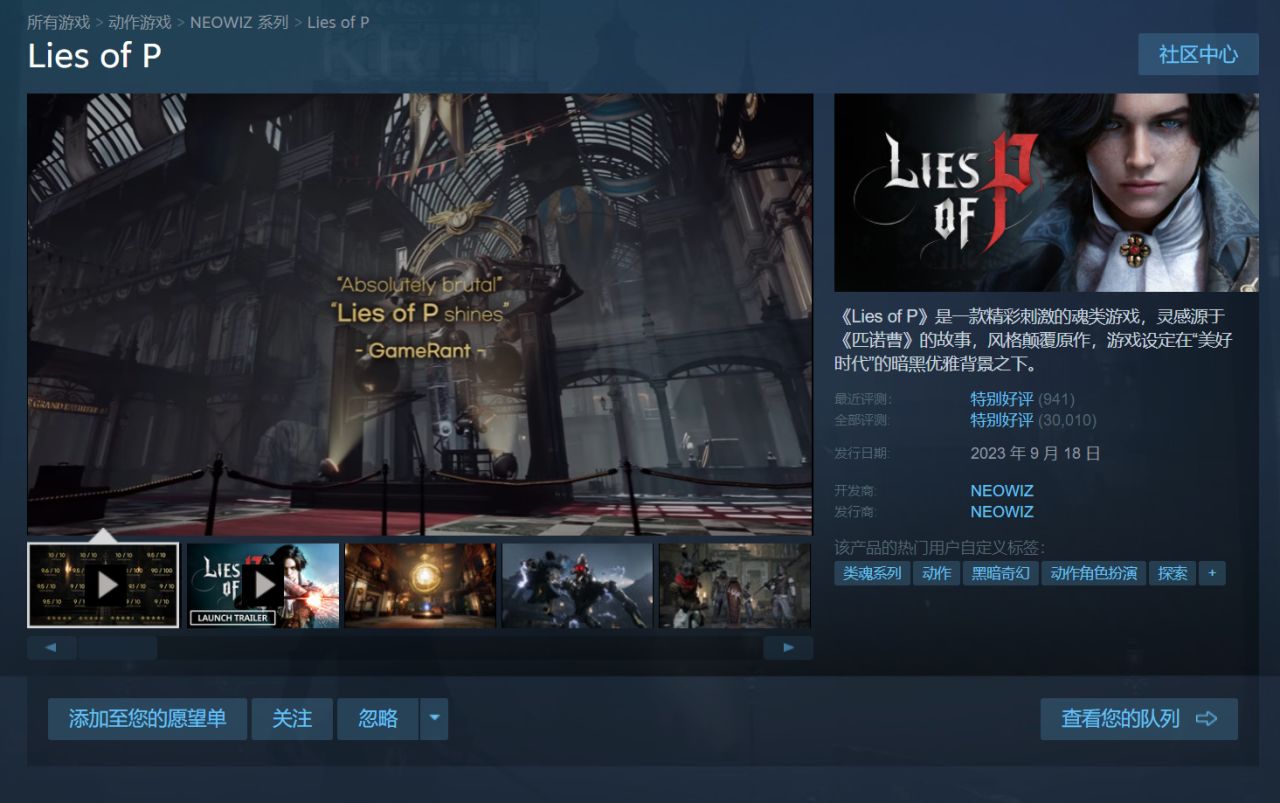Screen dimensions: 1280x803
Task: Expand the ignore options dropdown arrow
Action: [434, 719]
